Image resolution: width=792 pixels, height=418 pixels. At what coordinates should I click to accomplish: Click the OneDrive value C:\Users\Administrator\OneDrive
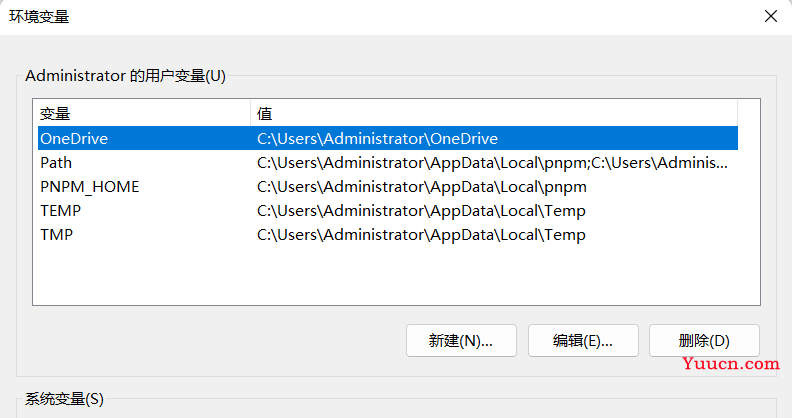coord(377,138)
